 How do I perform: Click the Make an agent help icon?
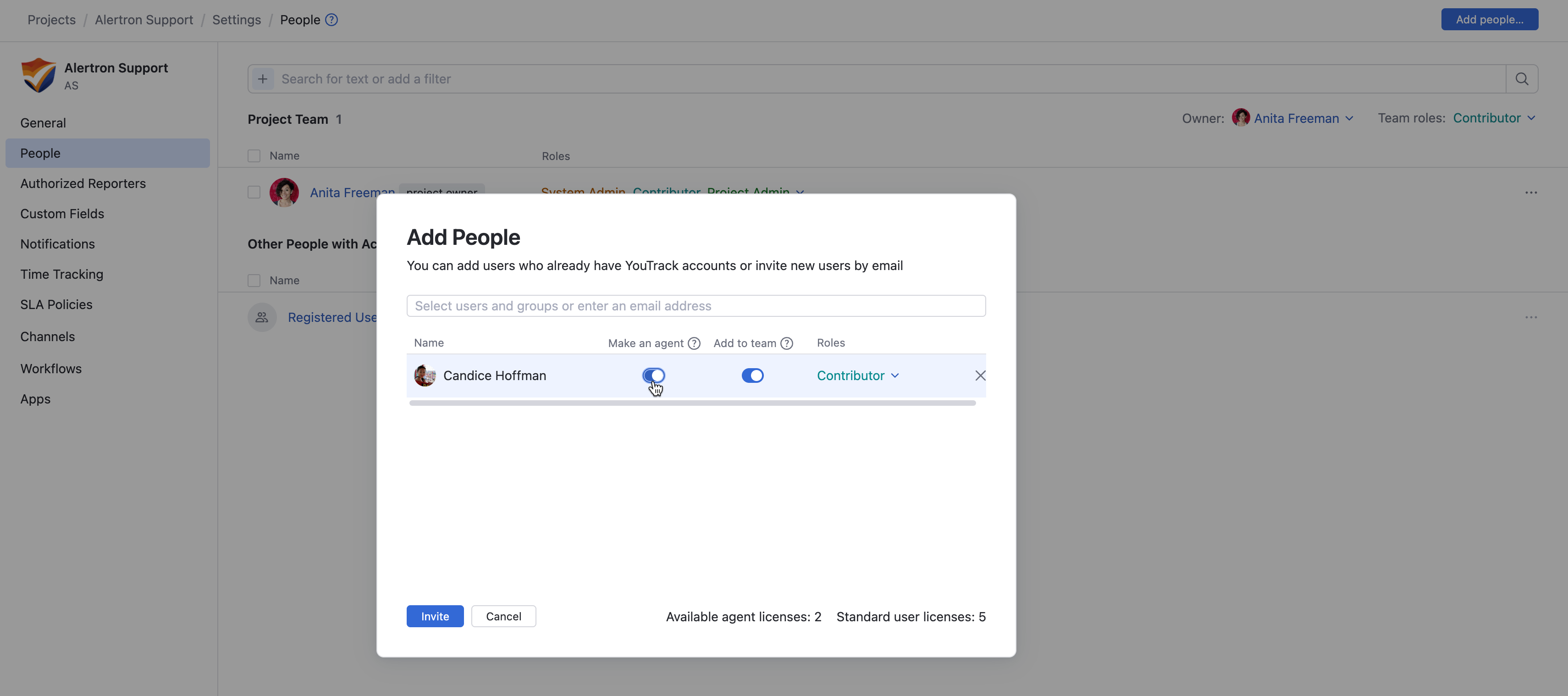[x=694, y=343]
